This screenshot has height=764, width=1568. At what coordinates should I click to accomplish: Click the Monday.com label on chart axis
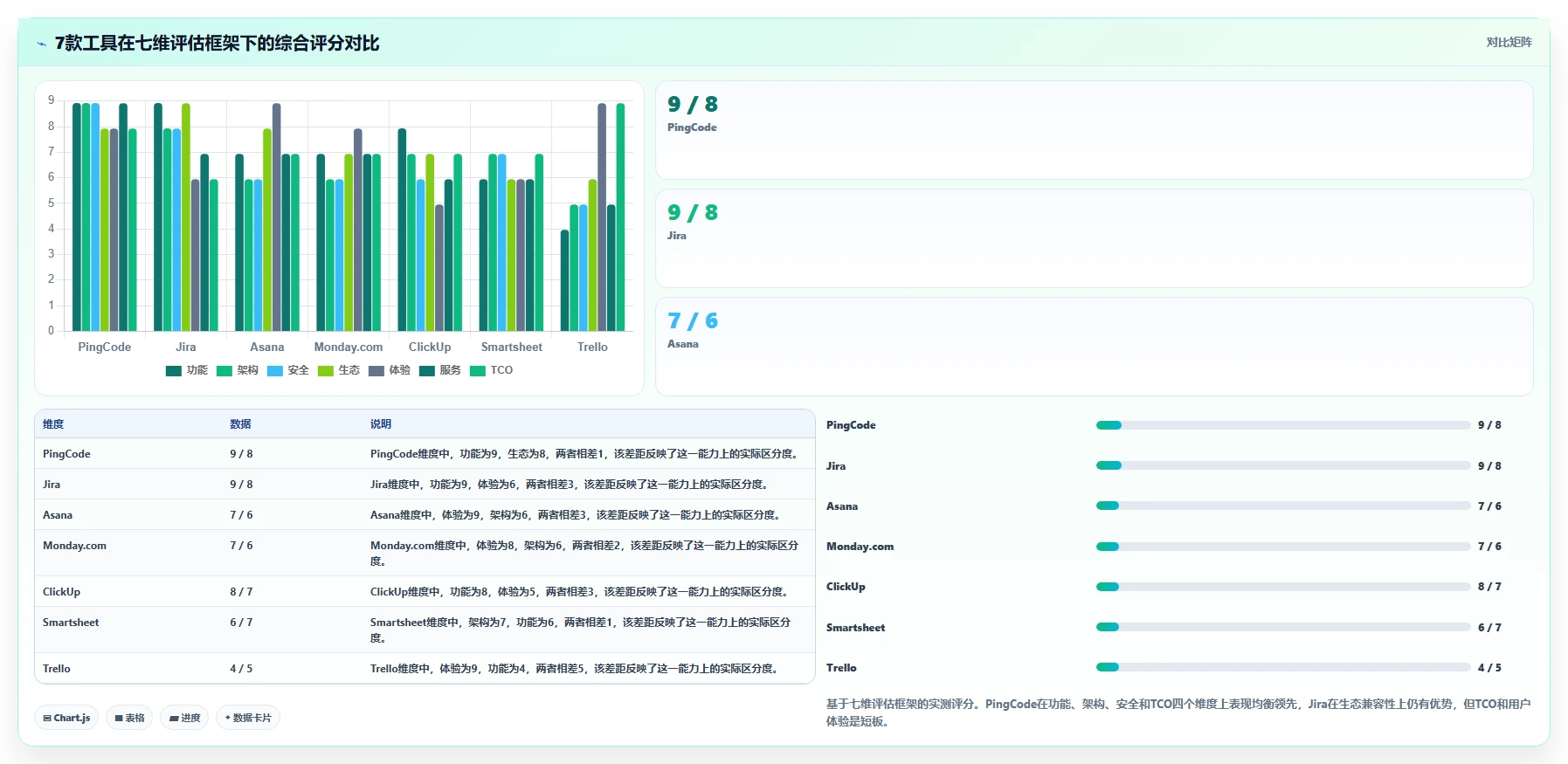tap(349, 347)
